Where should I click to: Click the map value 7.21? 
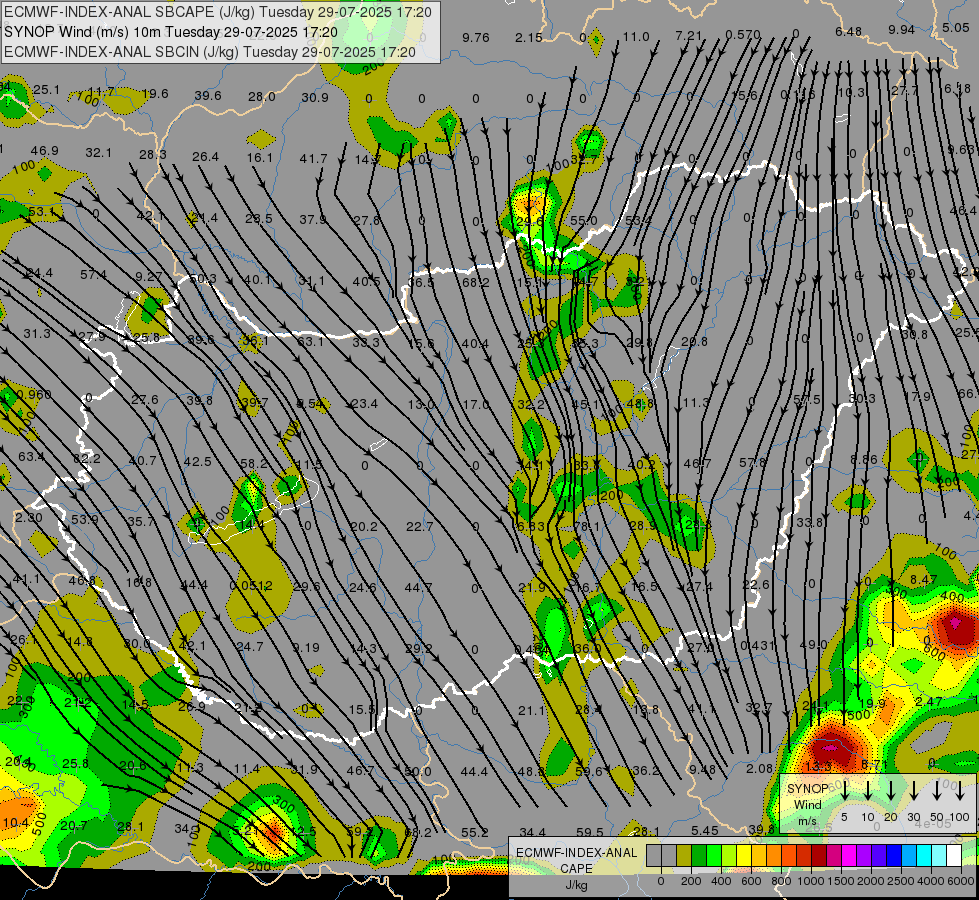[689, 36]
